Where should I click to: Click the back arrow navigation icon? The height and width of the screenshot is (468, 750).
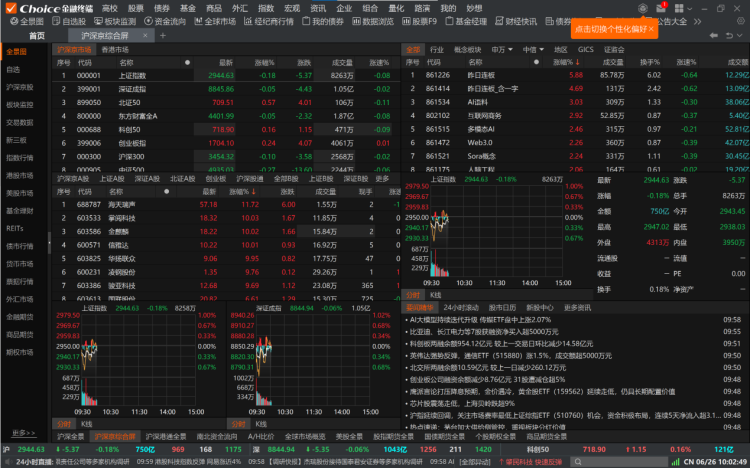click(714, 35)
